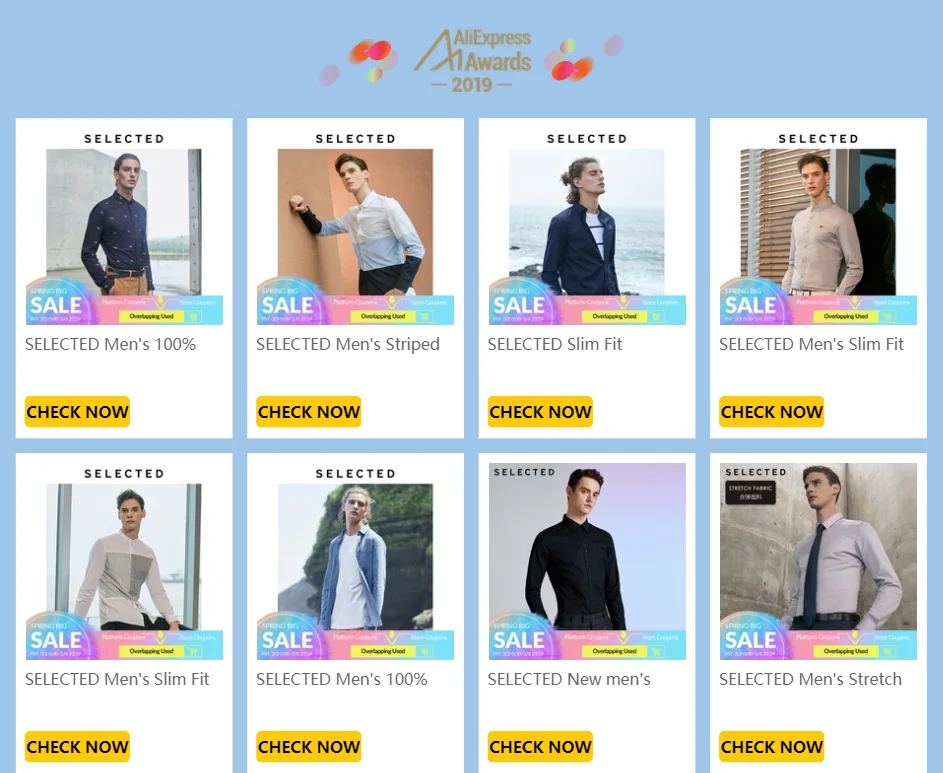The width and height of the screenshot is (943, 773).
Task: Open the SELECTED Men's Stretch title link
Action: pos(810,679)
